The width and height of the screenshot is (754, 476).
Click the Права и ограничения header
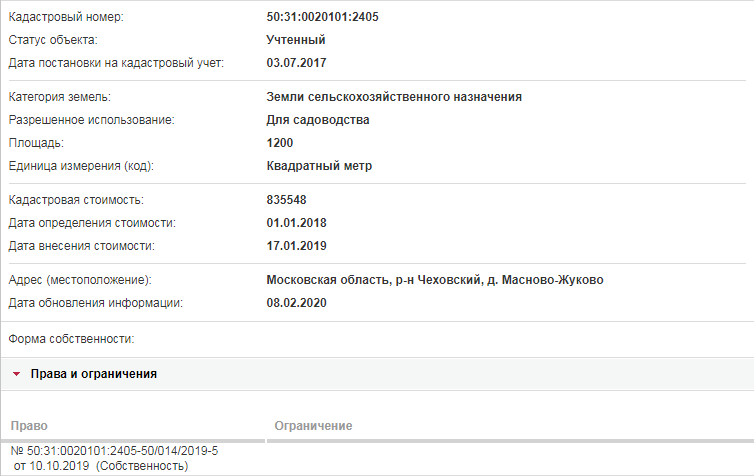94,374
